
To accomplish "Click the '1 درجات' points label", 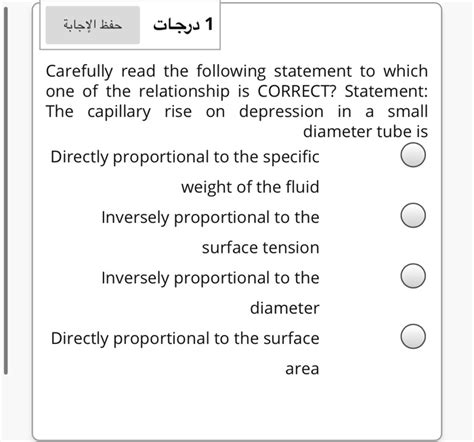I will click(183, 25).
